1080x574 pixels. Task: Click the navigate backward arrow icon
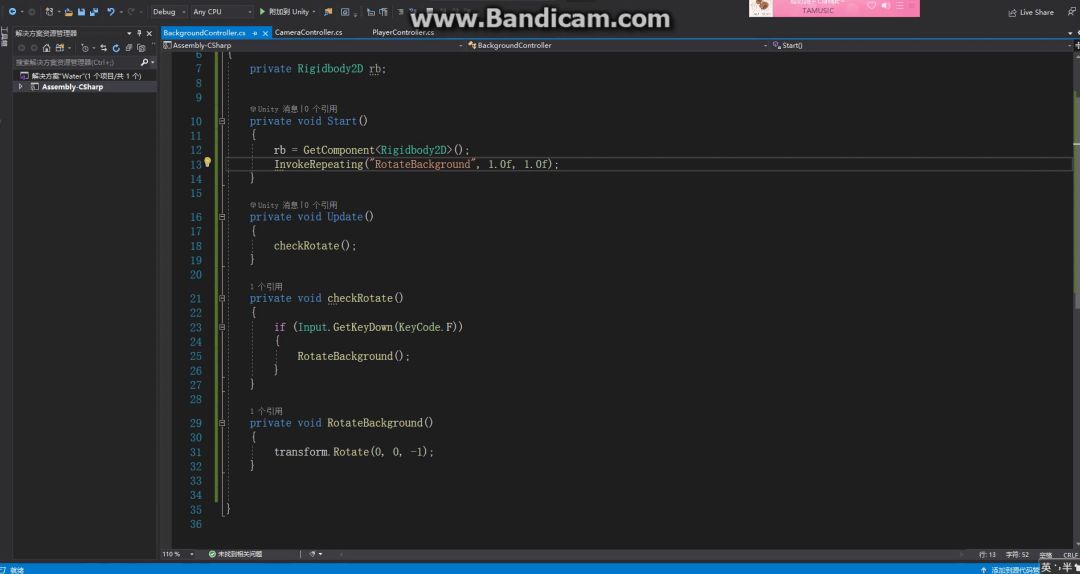pos(11,12)
